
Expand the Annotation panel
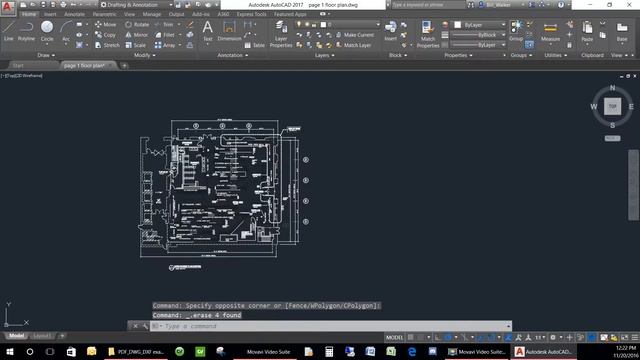(x=233, y=55)
